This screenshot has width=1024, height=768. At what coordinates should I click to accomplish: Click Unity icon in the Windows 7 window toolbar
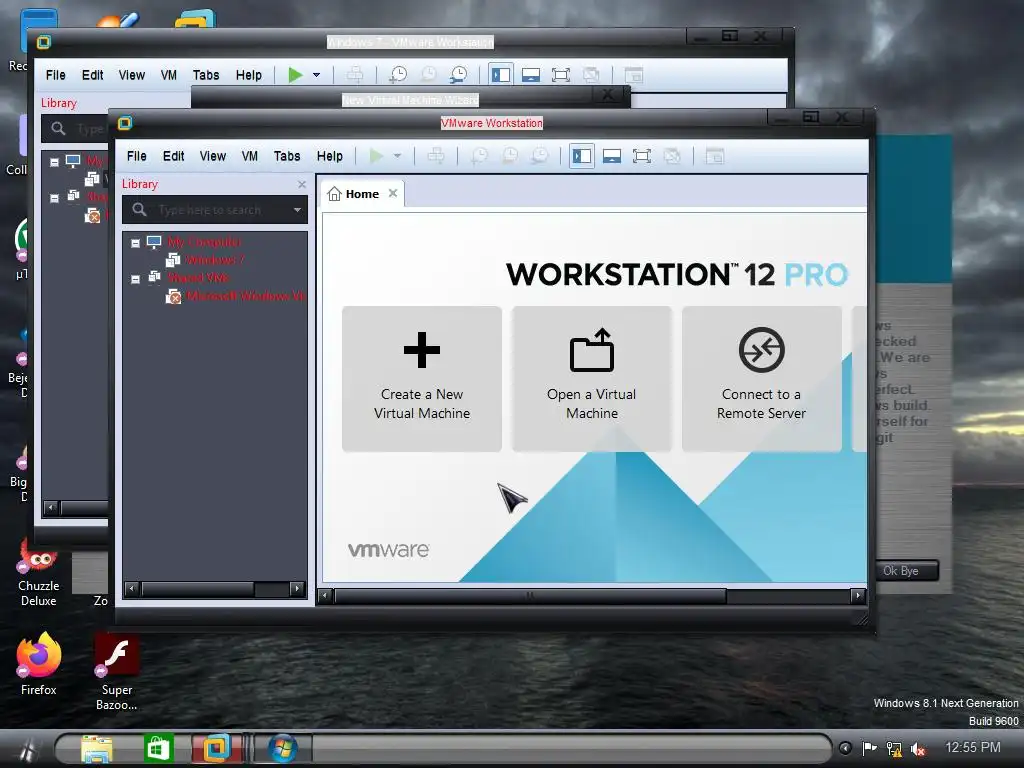[x=591, y=75]
